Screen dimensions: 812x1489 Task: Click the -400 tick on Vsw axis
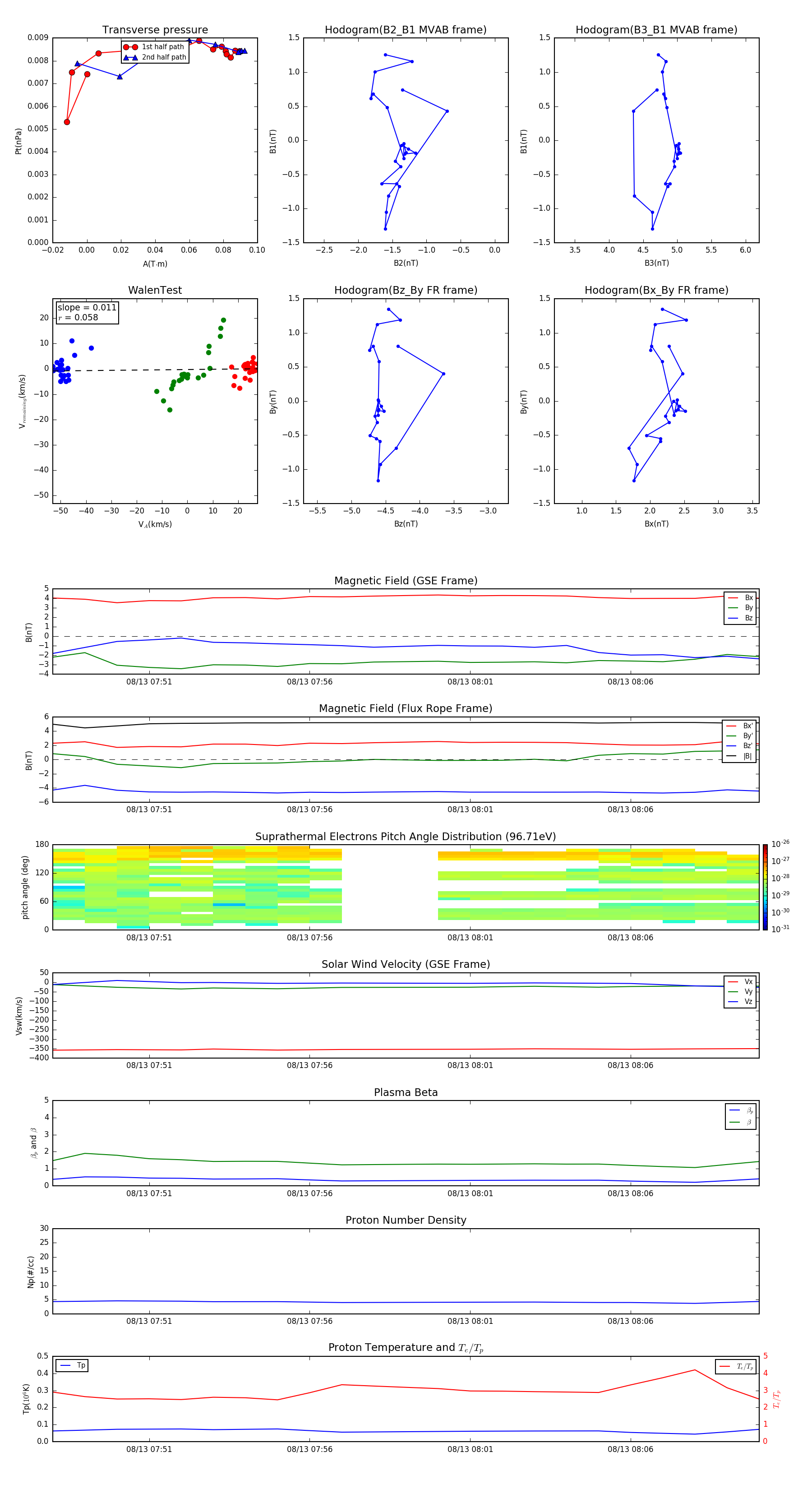pos(39,1058)
